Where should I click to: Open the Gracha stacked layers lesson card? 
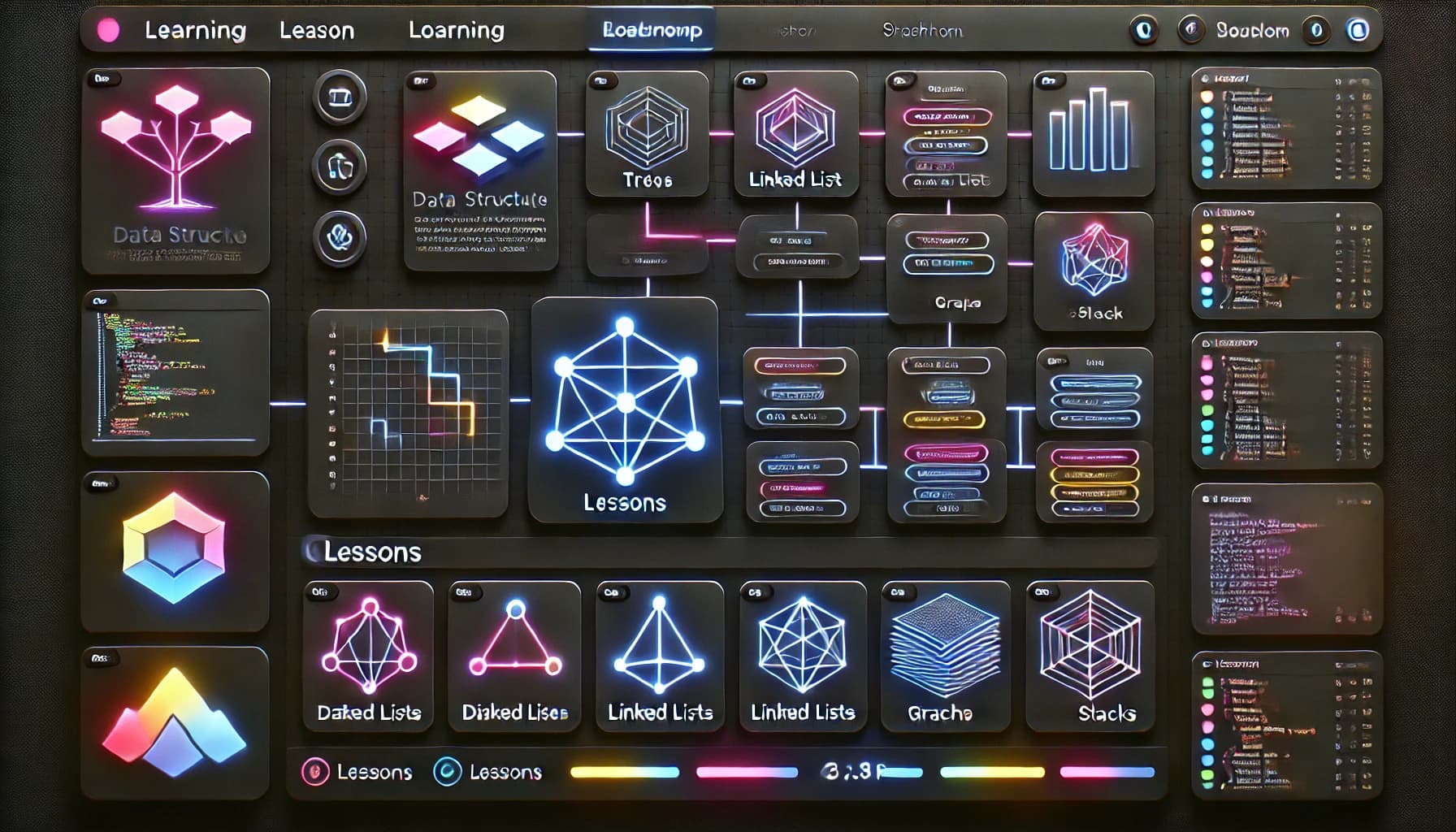point(945,656)
